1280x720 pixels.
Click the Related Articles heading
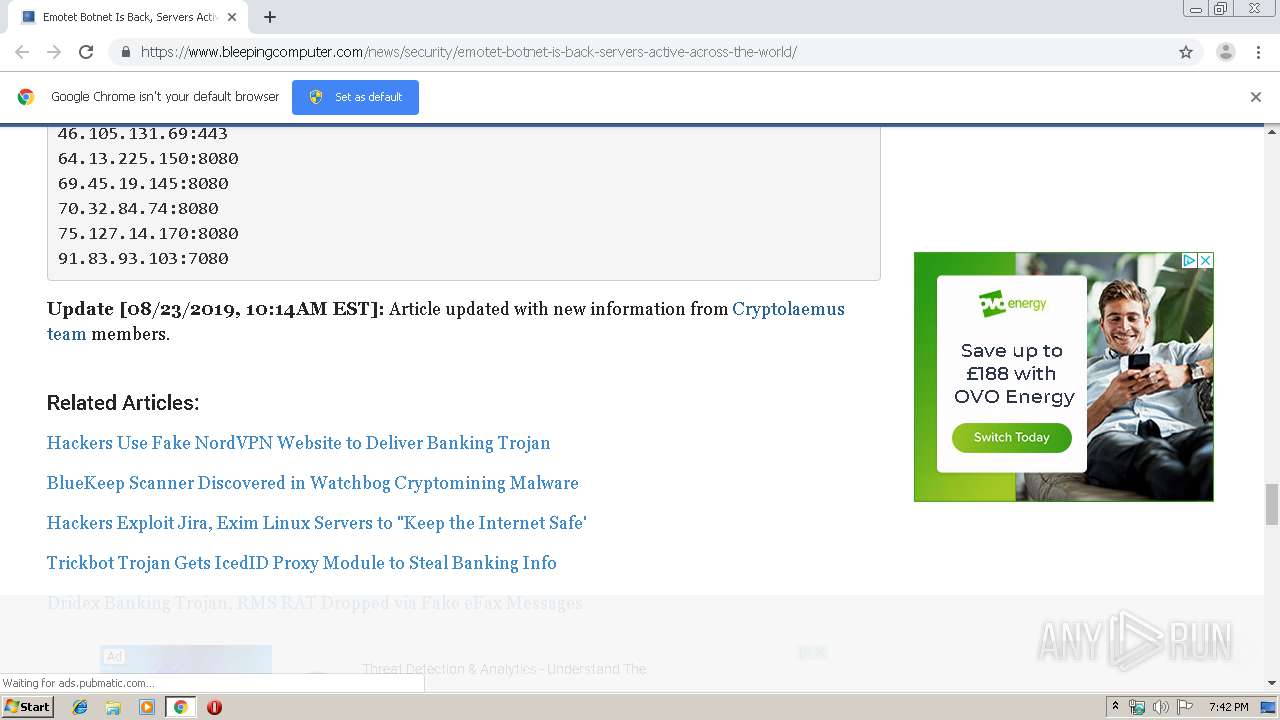click(x=123, y=403)
